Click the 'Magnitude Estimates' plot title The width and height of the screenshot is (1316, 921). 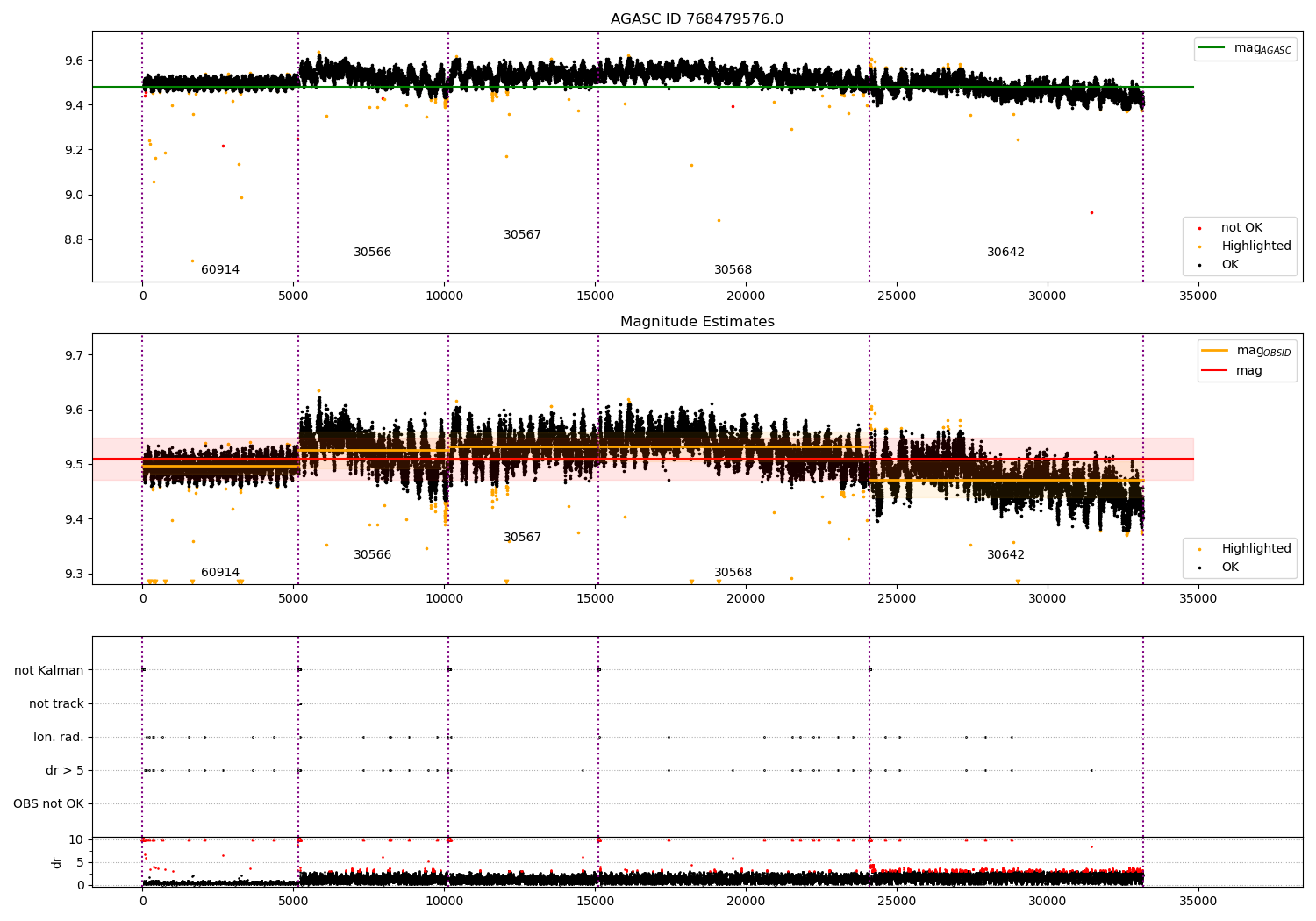pyautogui.click(x=697, y=322)
